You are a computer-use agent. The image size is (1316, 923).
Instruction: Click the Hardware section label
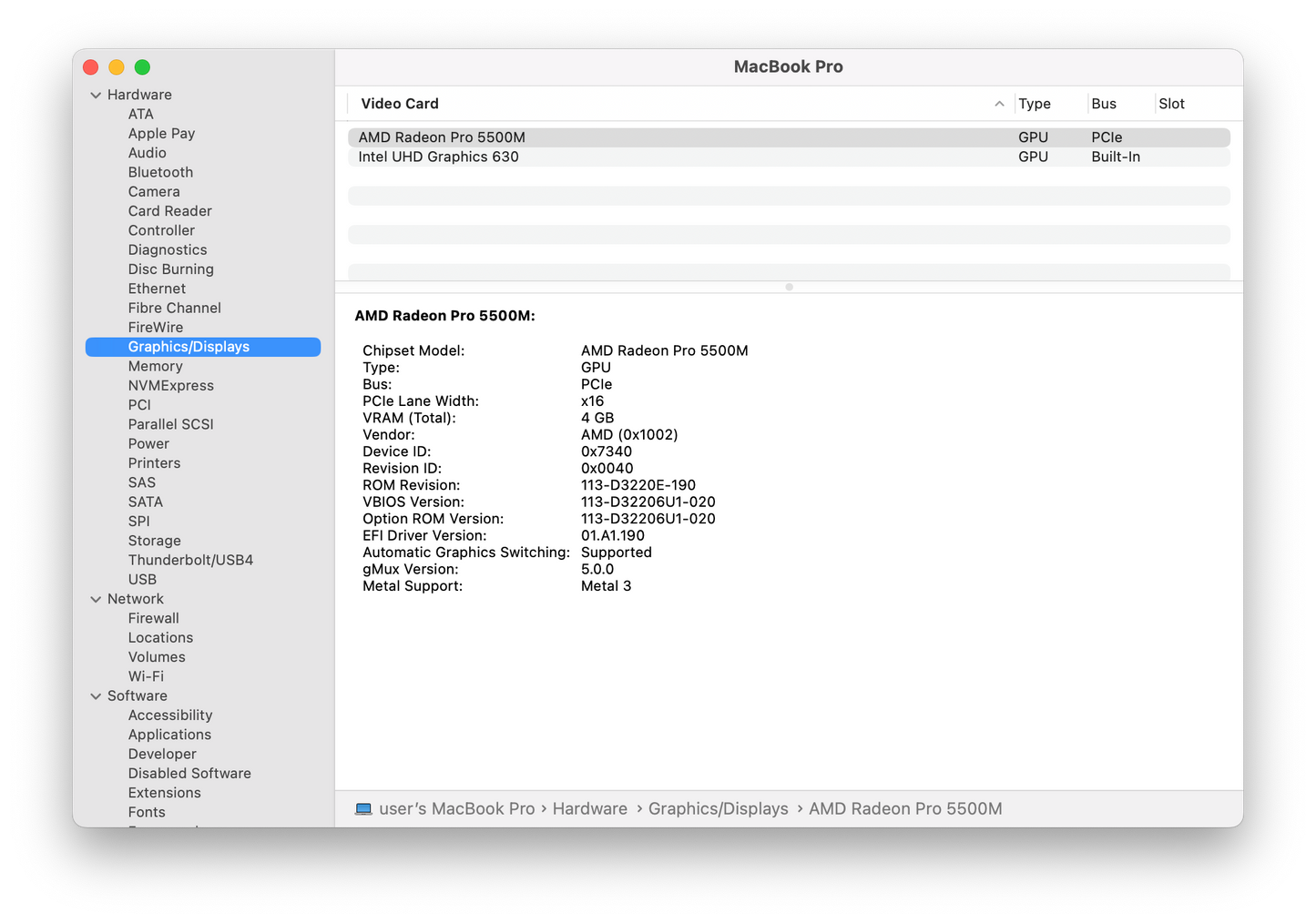click(139, 95)
